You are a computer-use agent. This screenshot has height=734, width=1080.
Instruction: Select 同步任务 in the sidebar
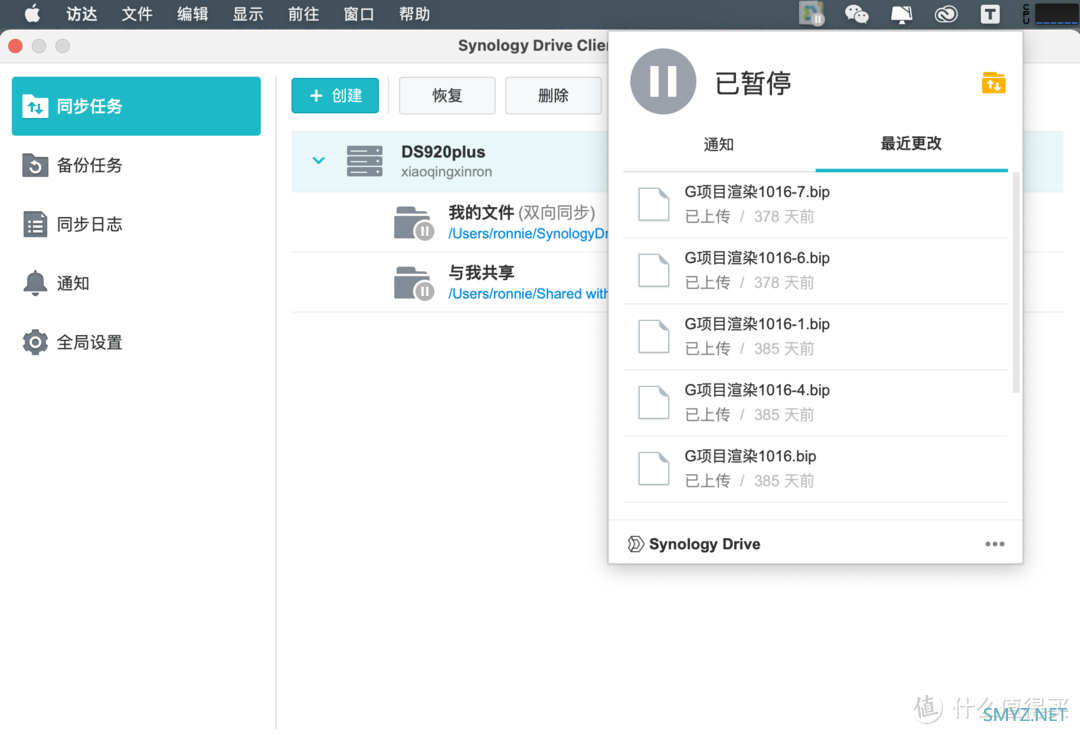(x=136, y=106)
